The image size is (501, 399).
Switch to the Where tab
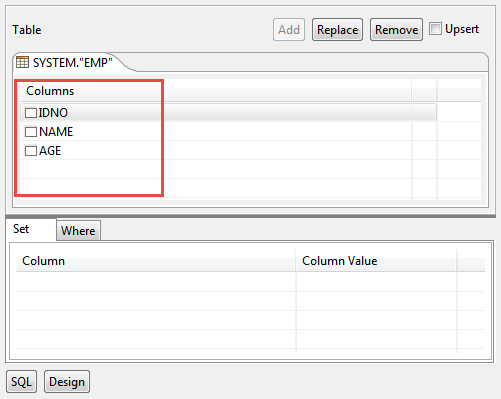[x=78, y=230]
